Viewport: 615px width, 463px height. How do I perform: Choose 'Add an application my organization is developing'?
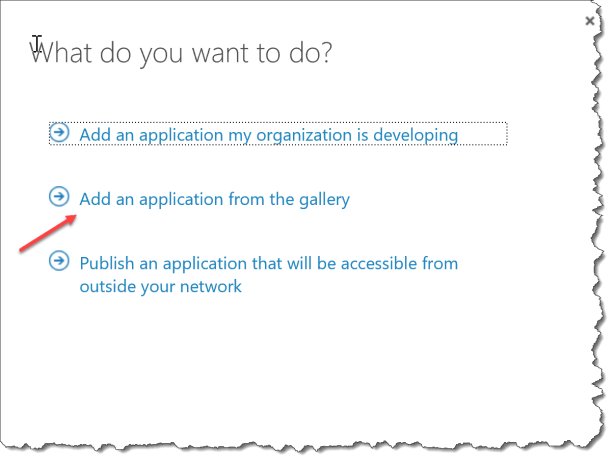pyautogui.click(x=268, y=134)
